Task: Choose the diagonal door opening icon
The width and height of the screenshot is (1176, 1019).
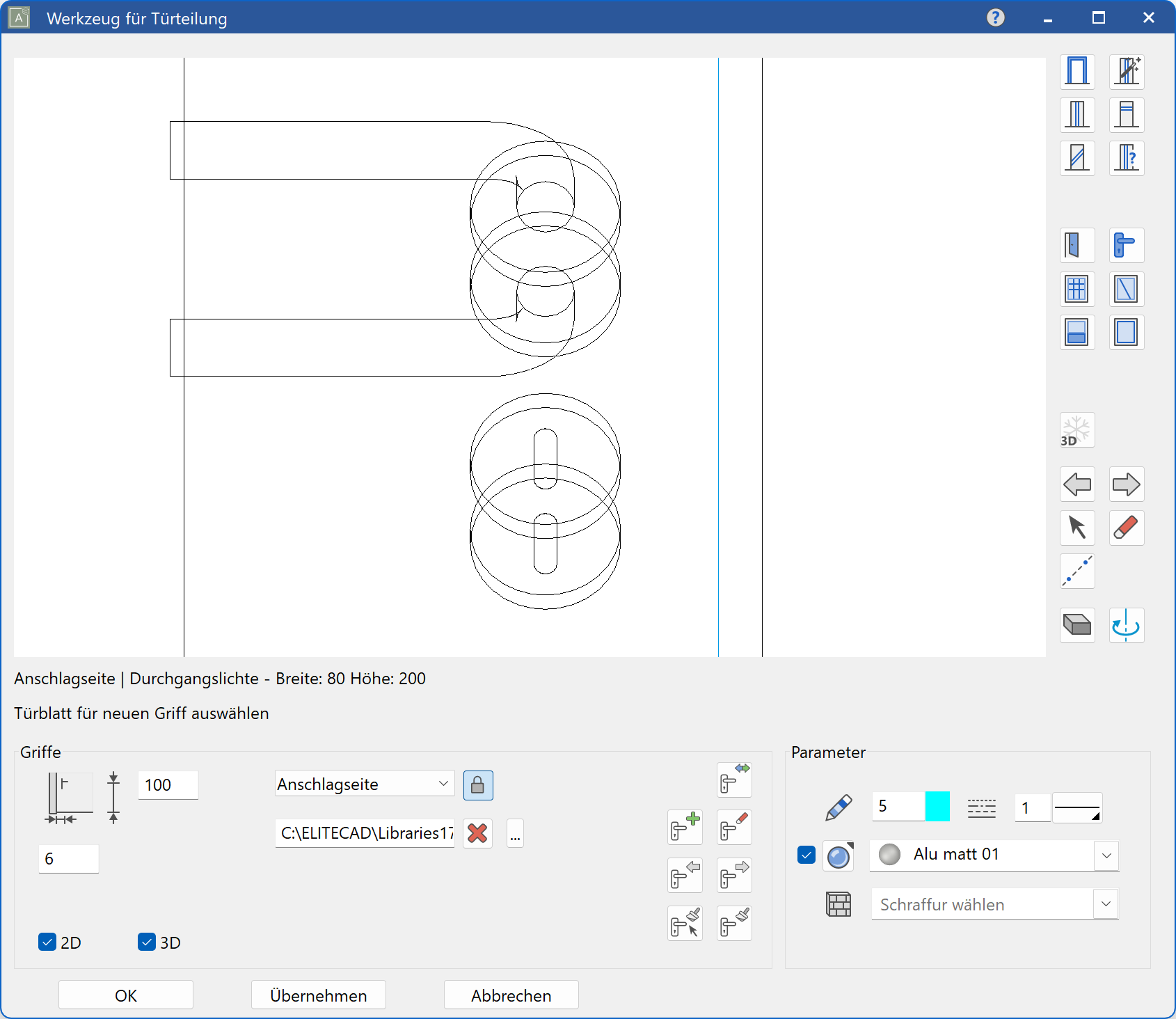Action: 1077,158
